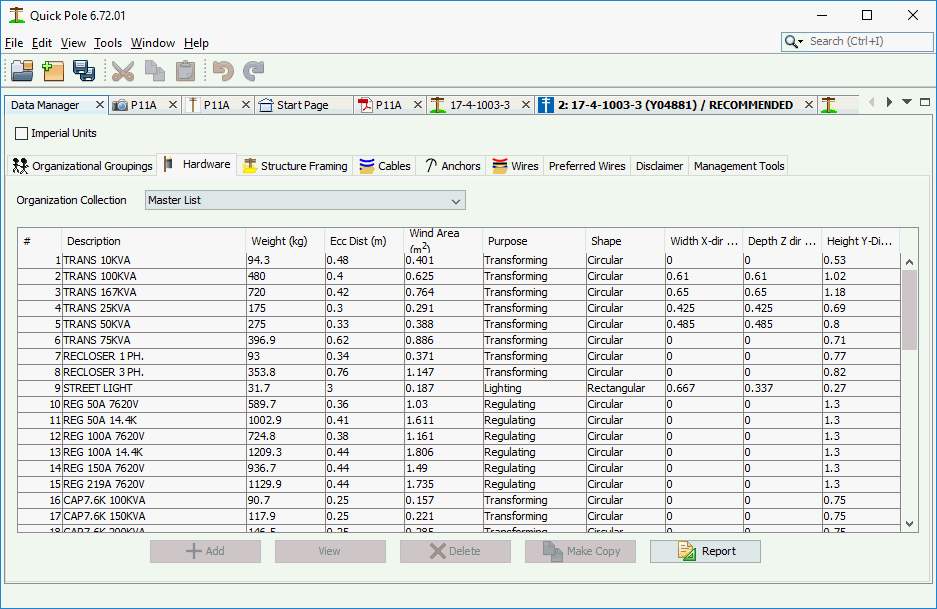Screen dimensions: 937x609
Task: Click the pole icon on 17-4-1003-3 tab
Action: point(438,105)
